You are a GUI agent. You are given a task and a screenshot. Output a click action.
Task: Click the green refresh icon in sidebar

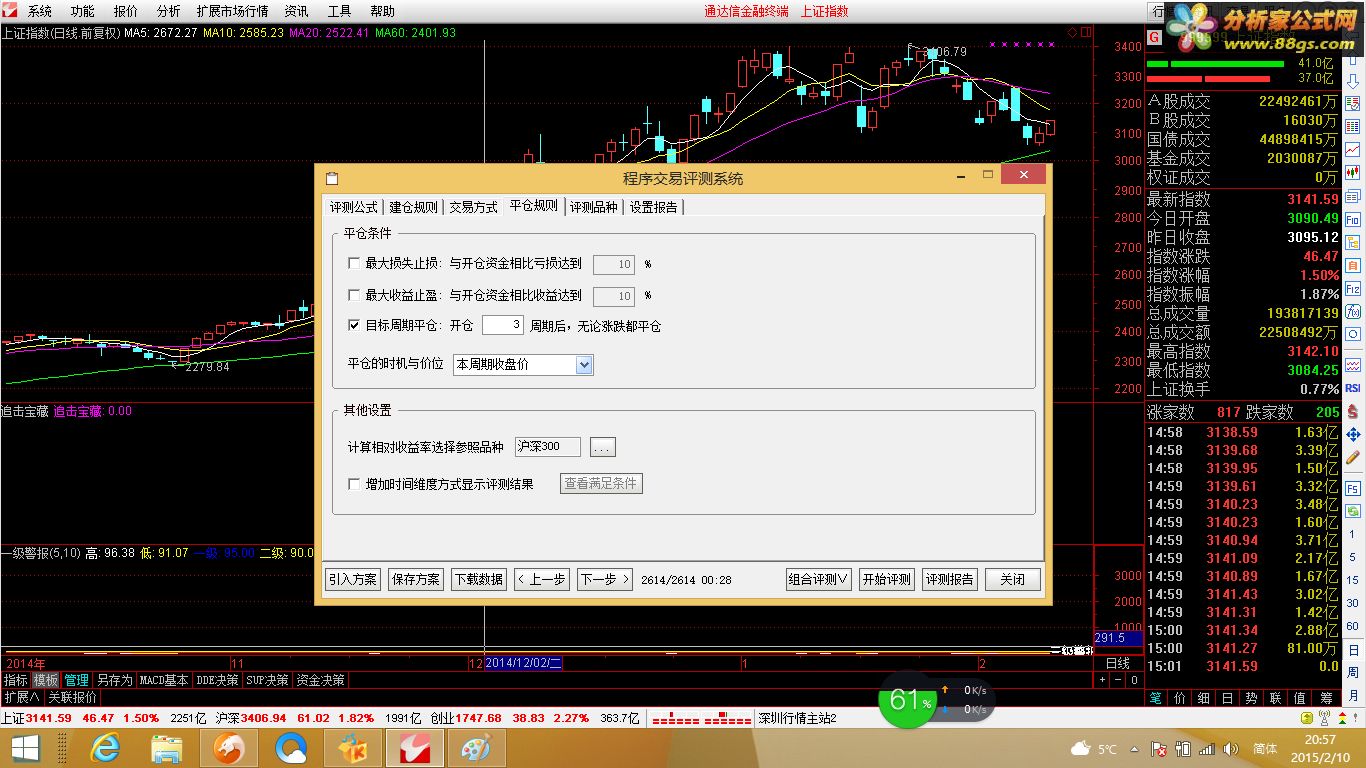(1353, 512)
